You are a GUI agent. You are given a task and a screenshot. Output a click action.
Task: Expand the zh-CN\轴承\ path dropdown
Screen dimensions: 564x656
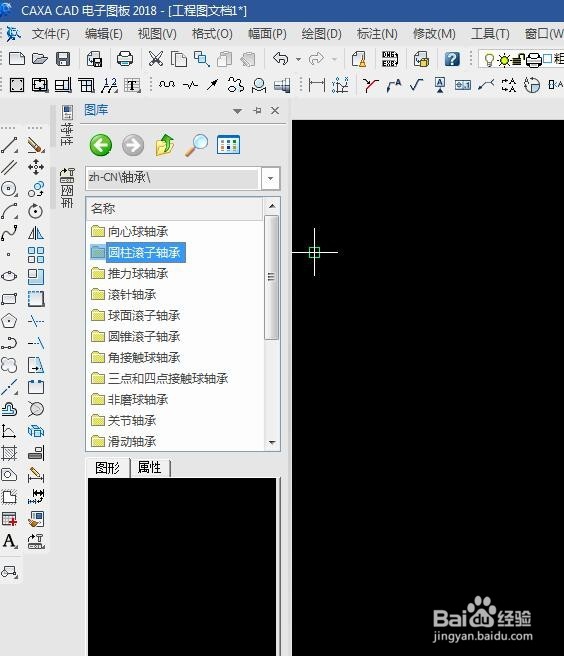point(271,178)
